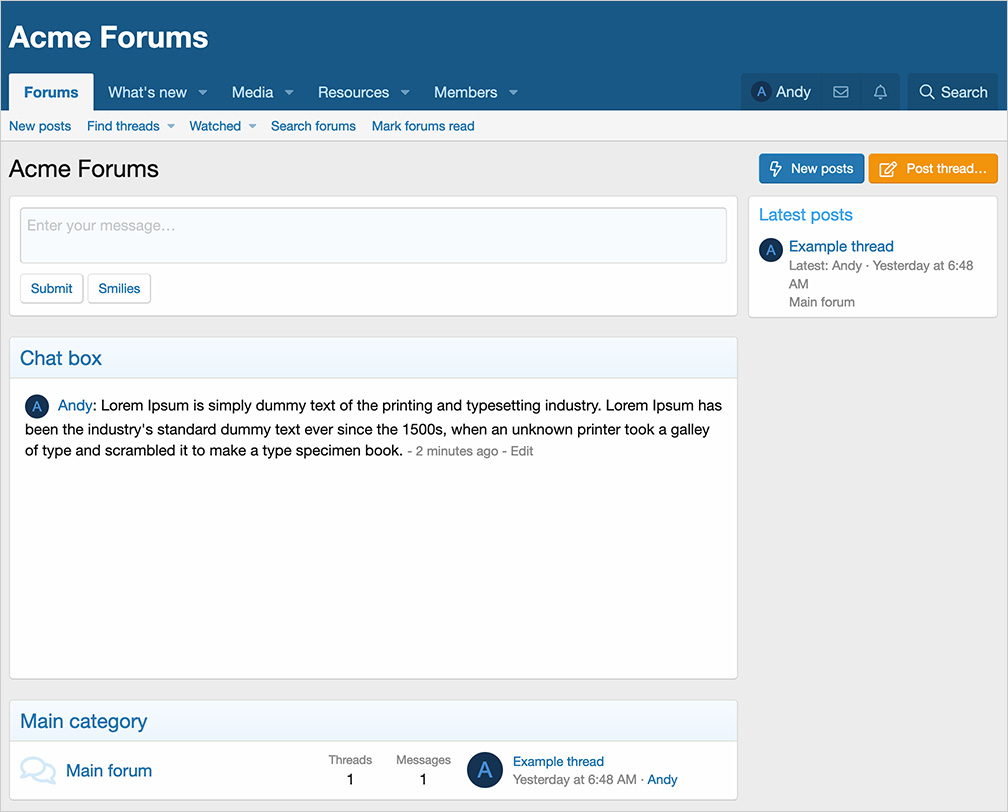Screen dimensions: 1008x812
Task: Switch to the Forums tab
Action: point(51,92)
